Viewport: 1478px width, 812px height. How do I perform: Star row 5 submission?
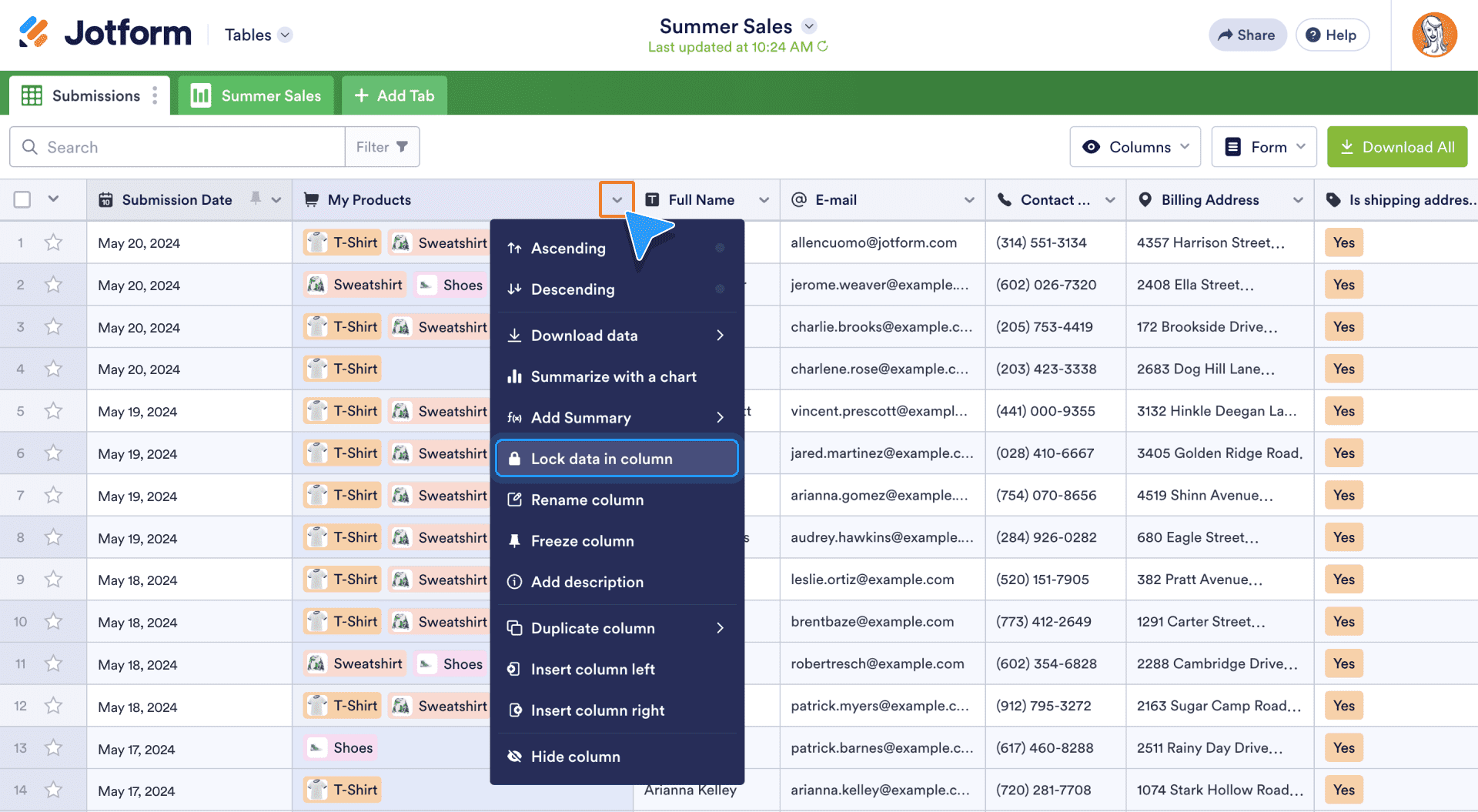(53, 411)
